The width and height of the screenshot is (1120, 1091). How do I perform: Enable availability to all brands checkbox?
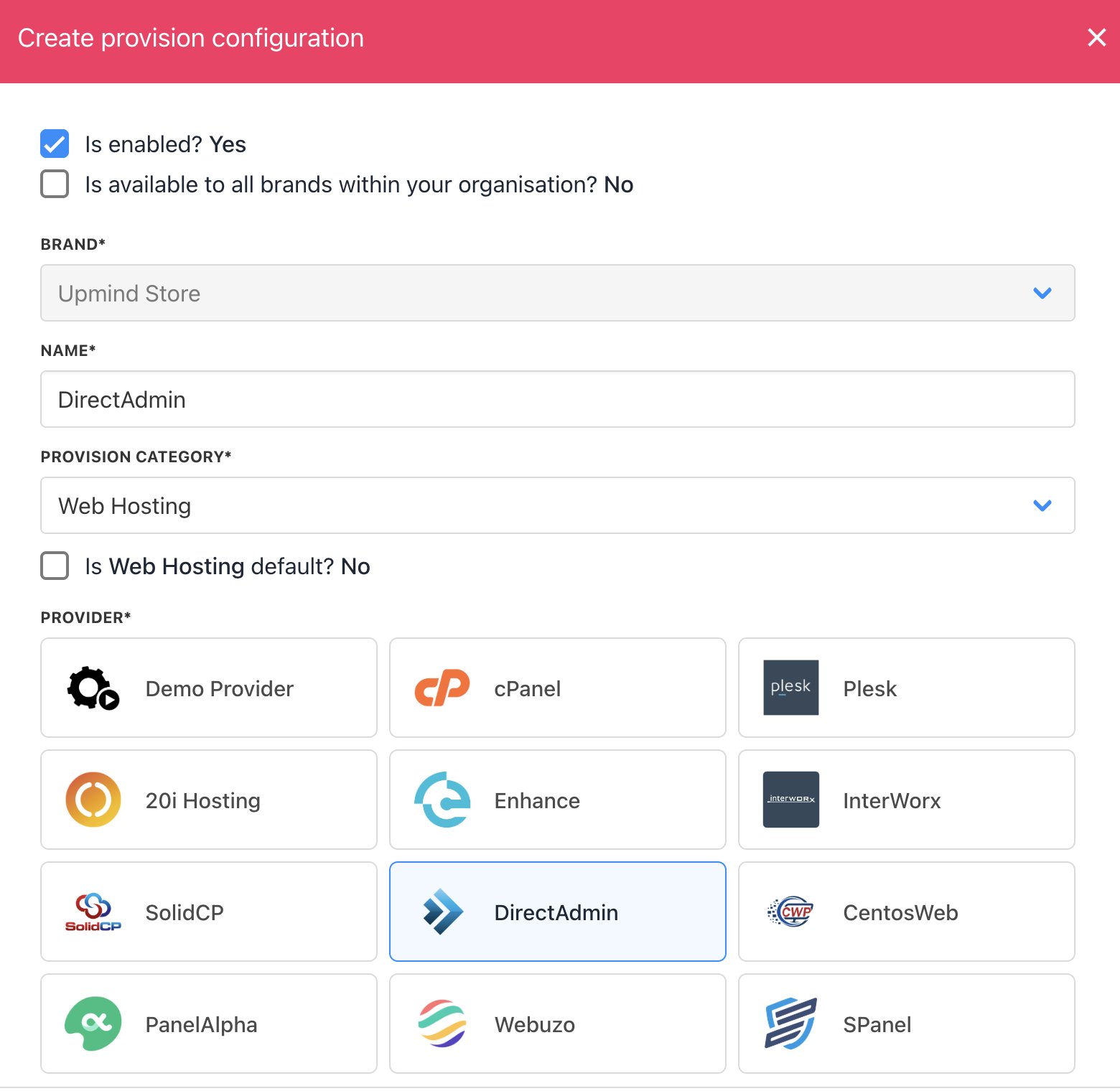[x=55, y=184]
